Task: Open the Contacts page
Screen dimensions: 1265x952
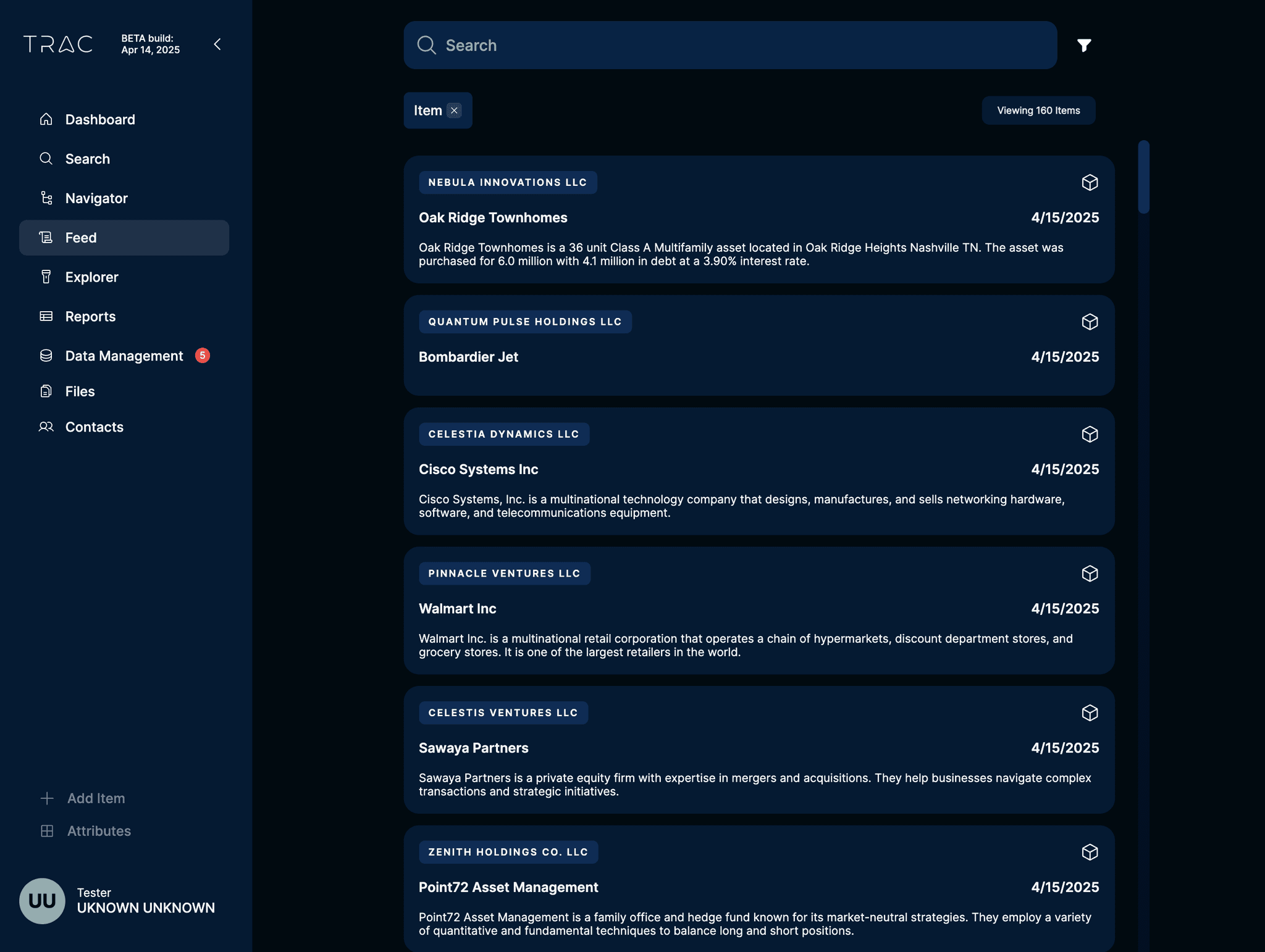Action: 94,427
